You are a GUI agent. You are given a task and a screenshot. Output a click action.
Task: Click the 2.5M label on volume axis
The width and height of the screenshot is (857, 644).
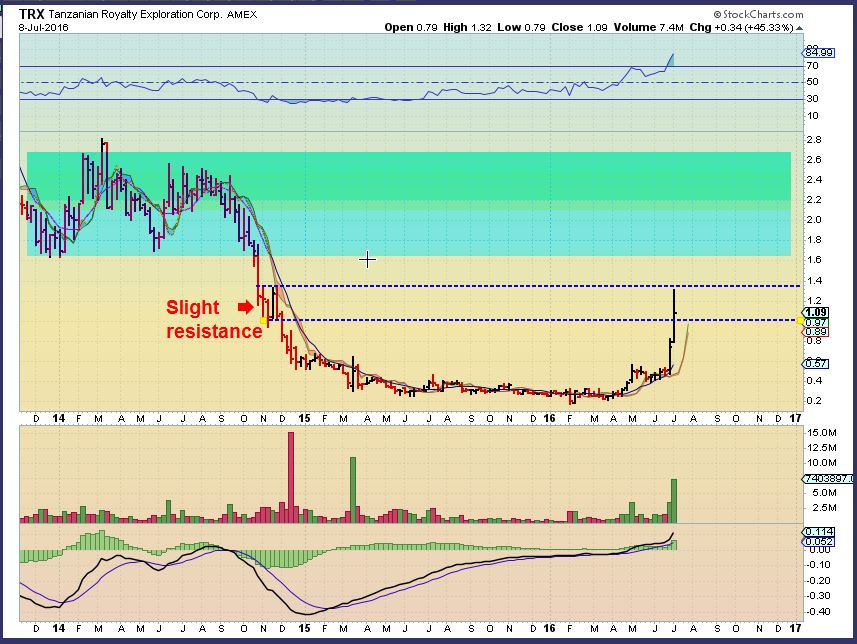(824, 507)
